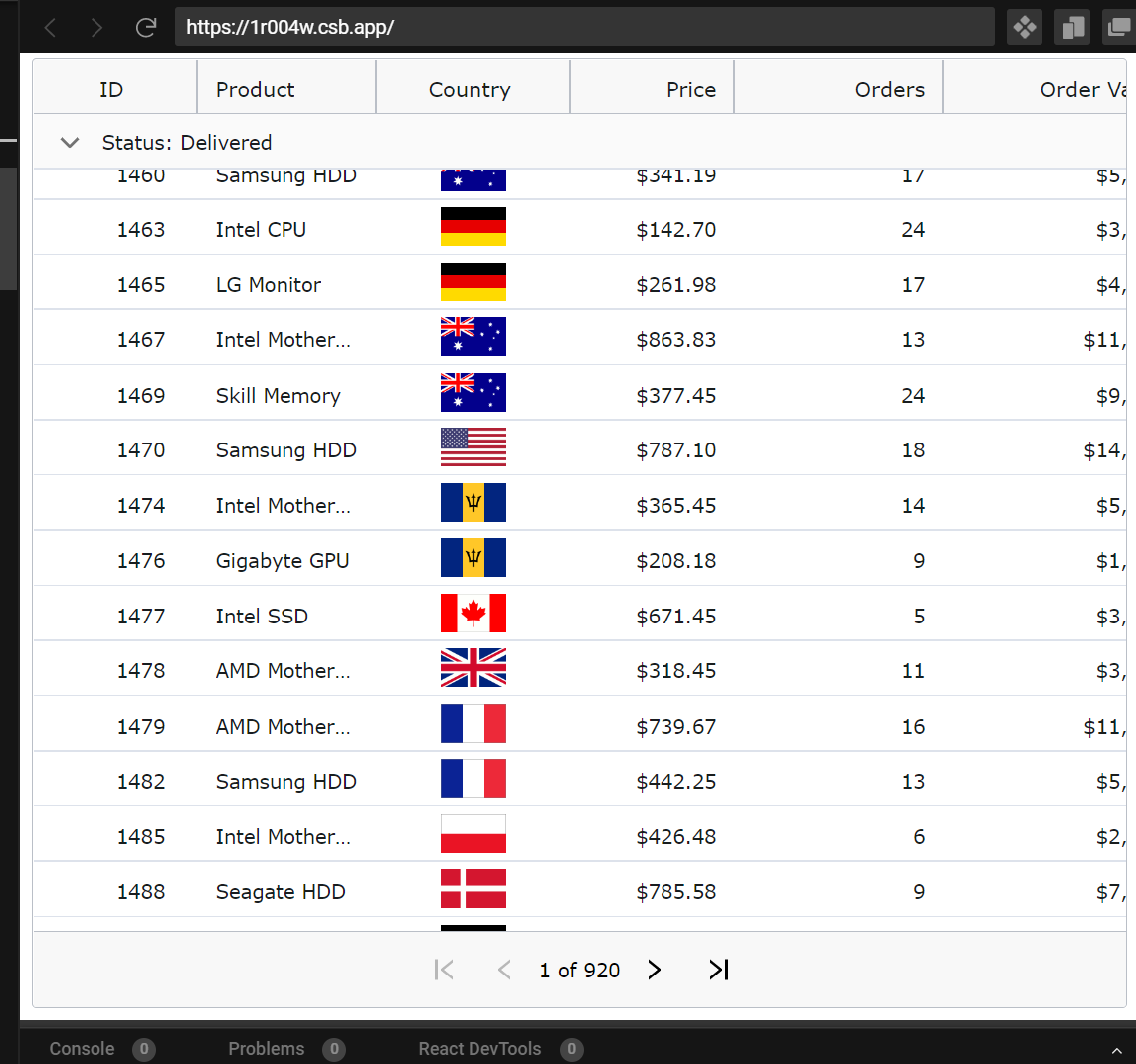1136x1064 pixels.
Task: Click the Polish flag in row 1485
Action: click(473, 833)
